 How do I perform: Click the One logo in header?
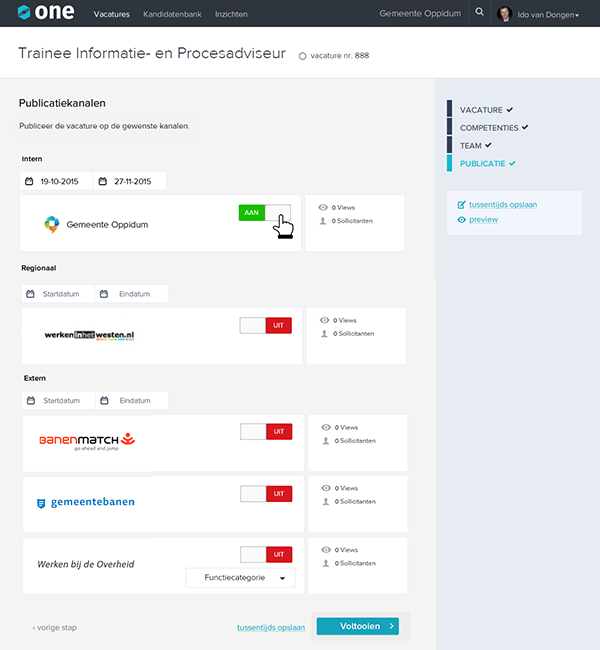46,14
